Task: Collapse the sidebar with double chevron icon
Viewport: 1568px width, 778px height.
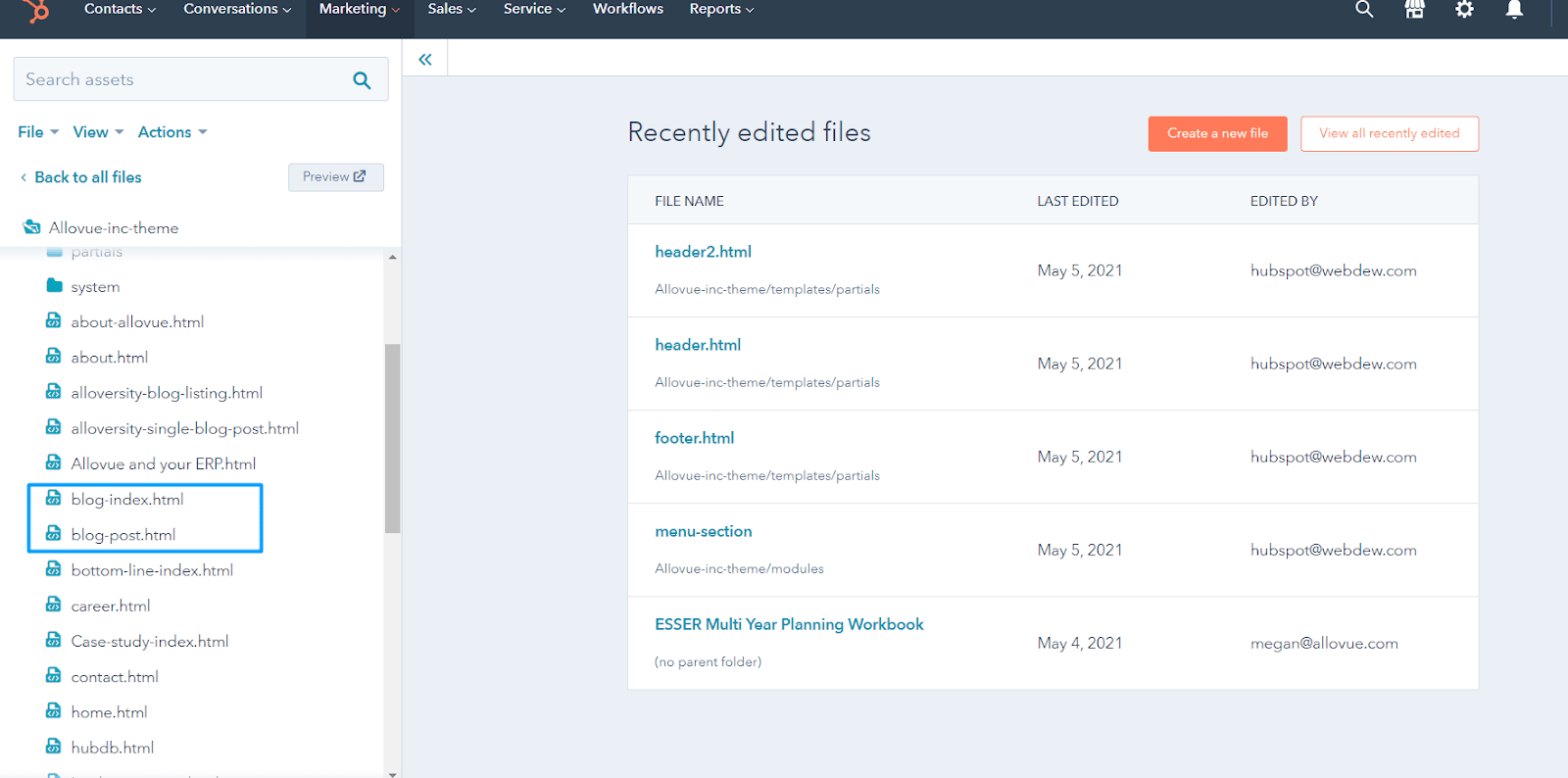Action: [x=425, y=60]
